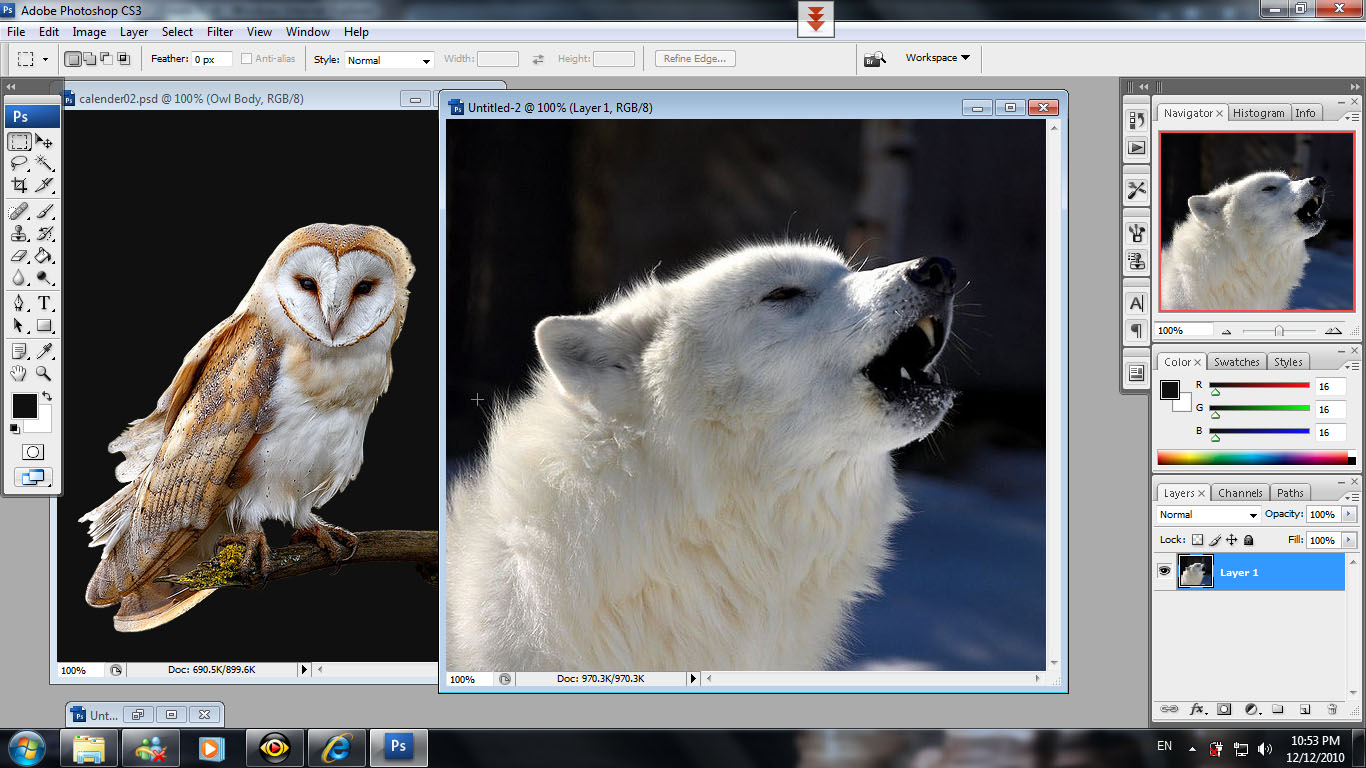
Task: Toggle lock transparent pixels for layer
Action: click(1197, 540)
